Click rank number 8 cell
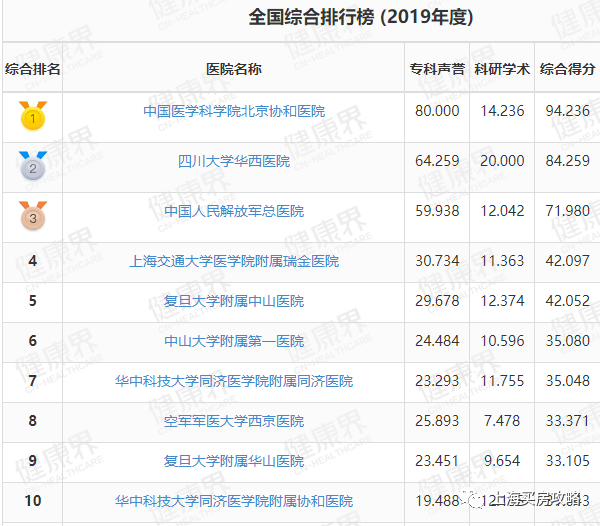Viewport: 600px width, 526px height. (x=33, y=421)
